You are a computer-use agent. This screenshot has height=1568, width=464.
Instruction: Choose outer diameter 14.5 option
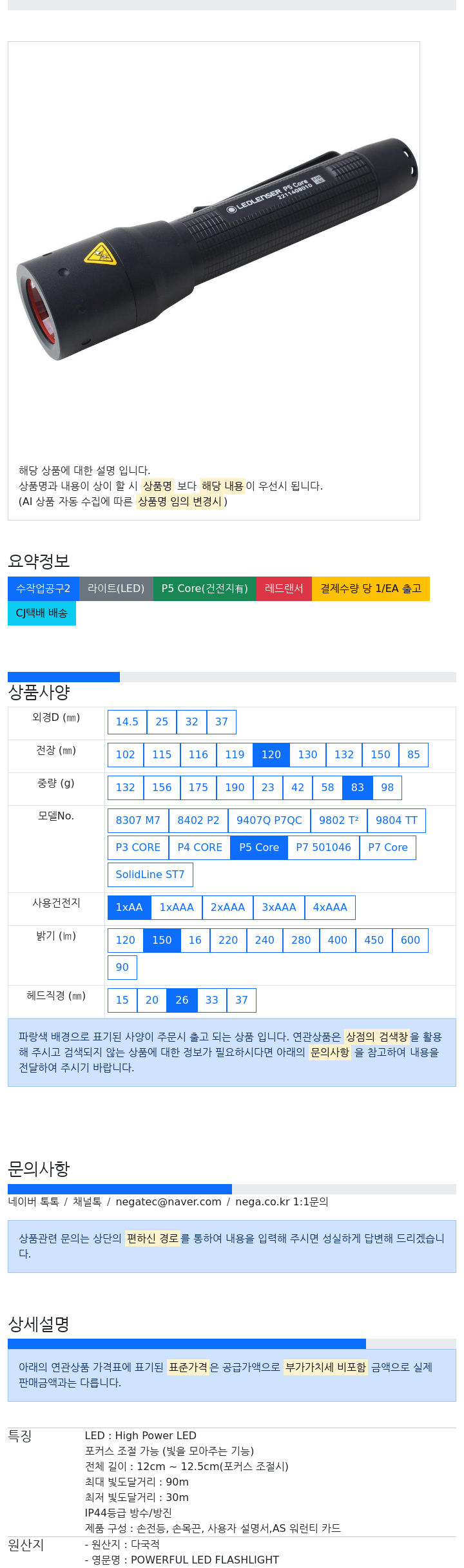(127, 722)
